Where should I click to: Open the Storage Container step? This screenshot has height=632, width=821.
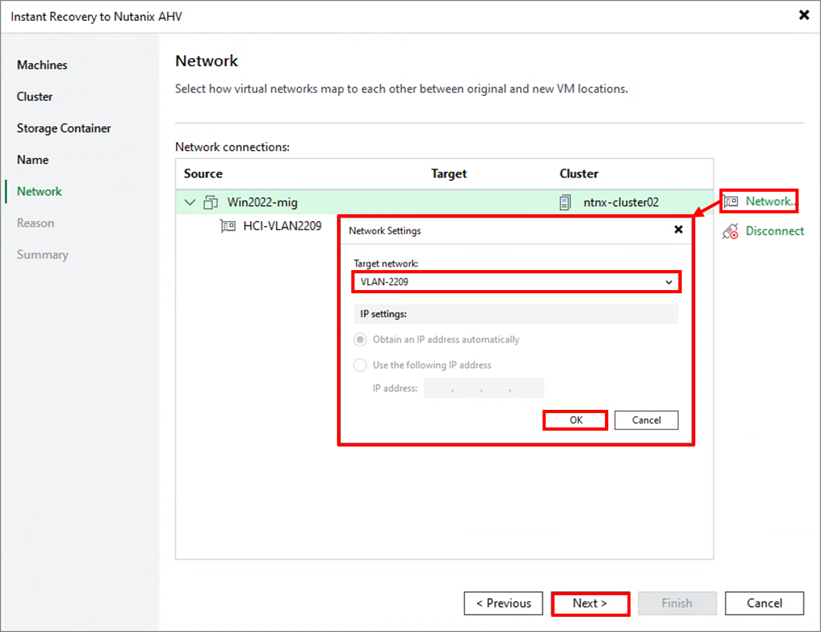pyautogui.click(x=63, y=128)
